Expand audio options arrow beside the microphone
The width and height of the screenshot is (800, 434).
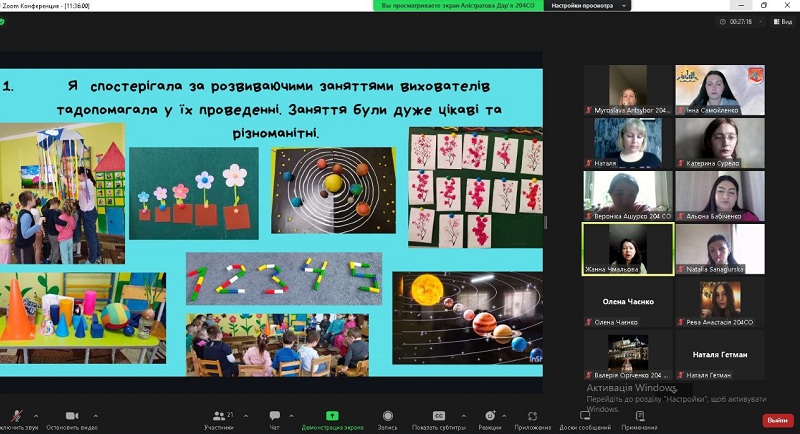coord(36,416)
